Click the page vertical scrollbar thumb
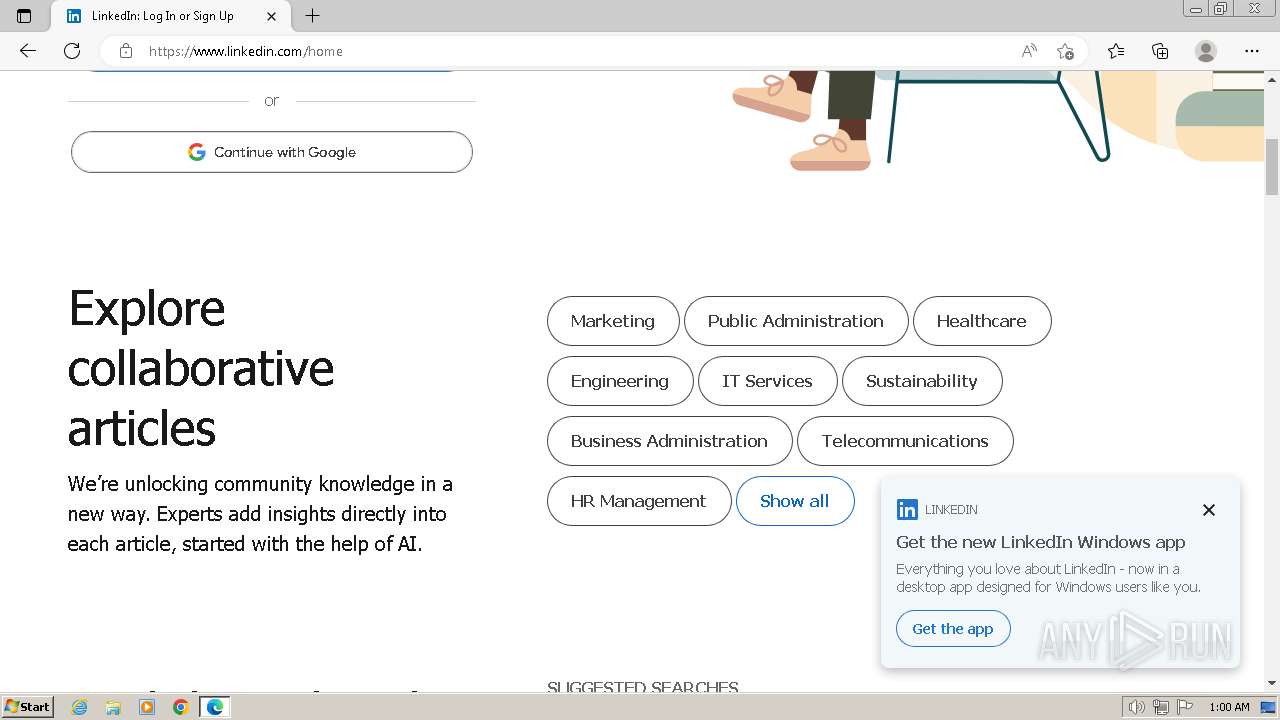Viewport: 1280px width, 720px height. point(1272,167)
